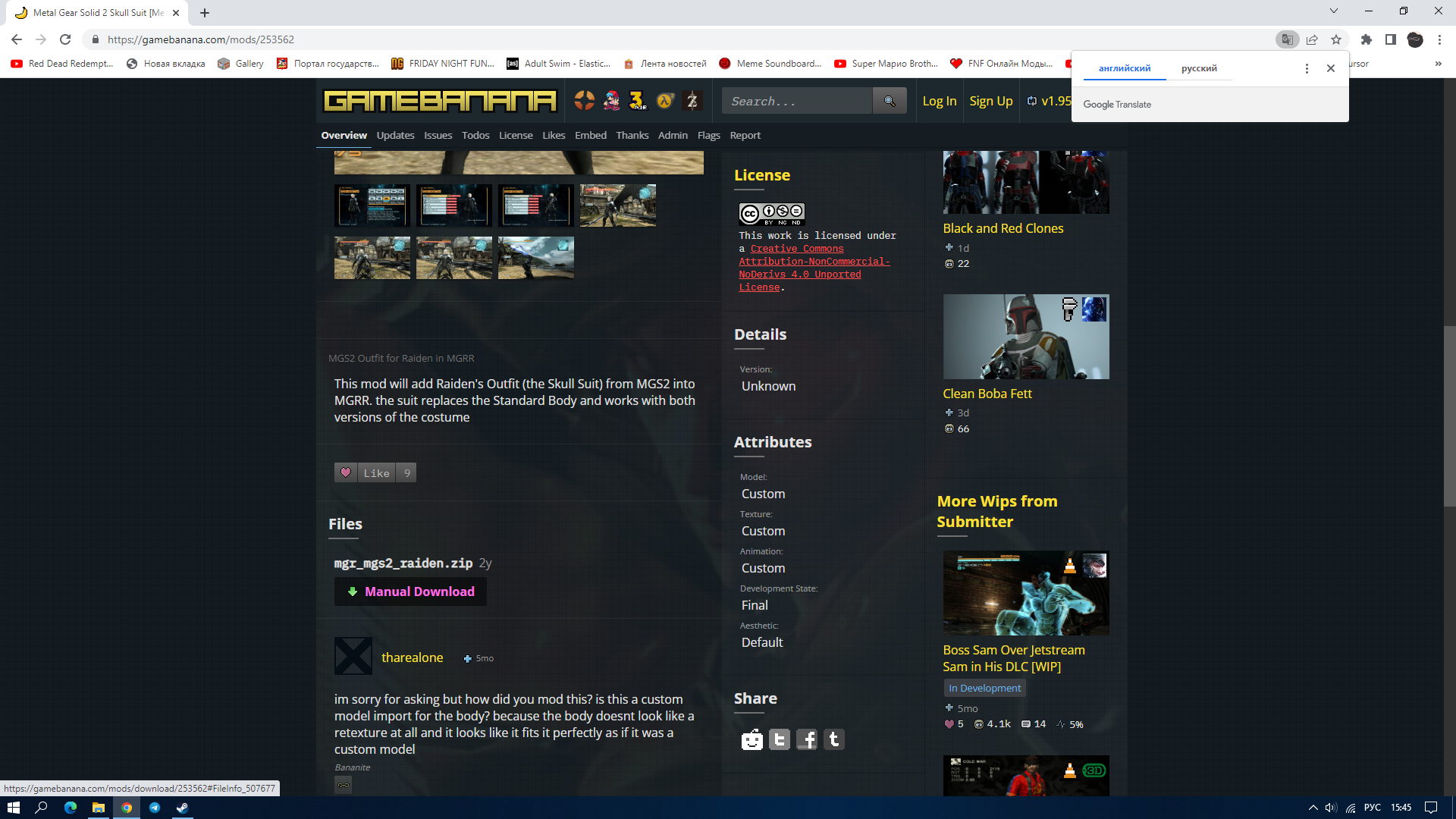
Task: Open the Clean Boba Fett mod link
Action: [987, 394]
